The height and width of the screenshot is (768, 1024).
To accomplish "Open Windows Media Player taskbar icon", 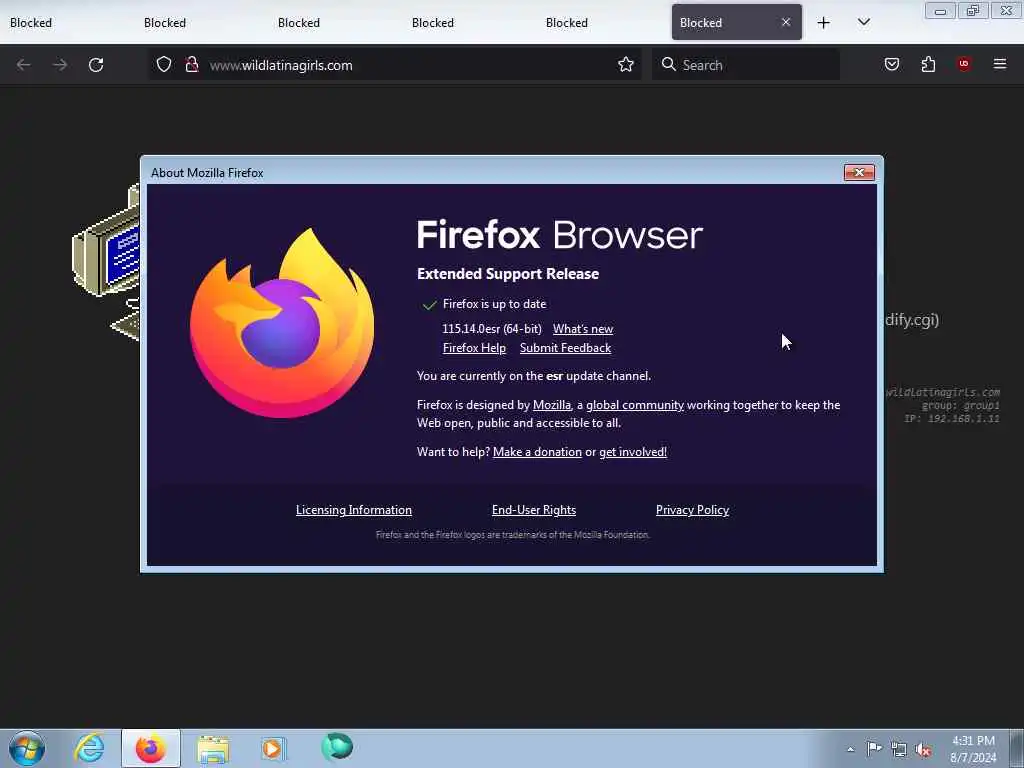I will [x=272, y=748].
